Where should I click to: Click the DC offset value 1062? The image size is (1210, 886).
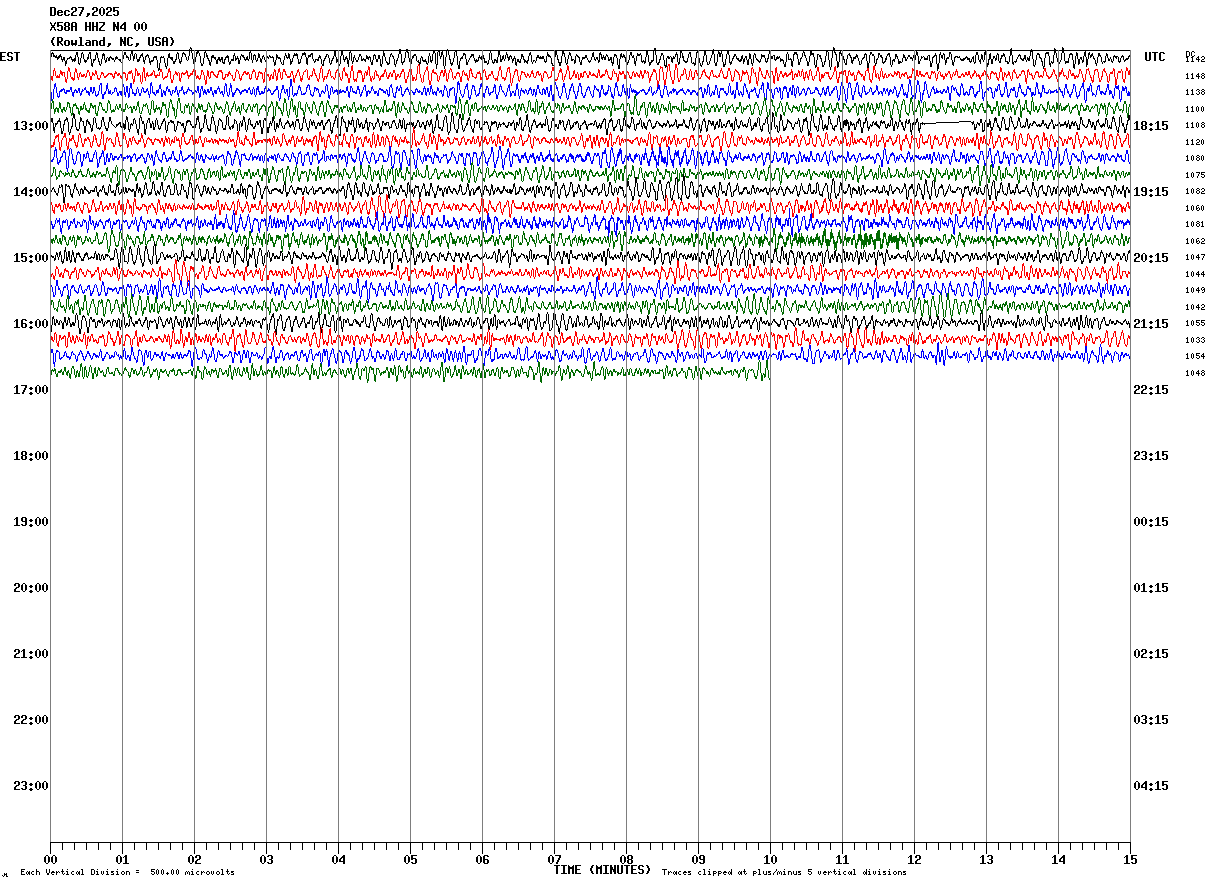1195,241
